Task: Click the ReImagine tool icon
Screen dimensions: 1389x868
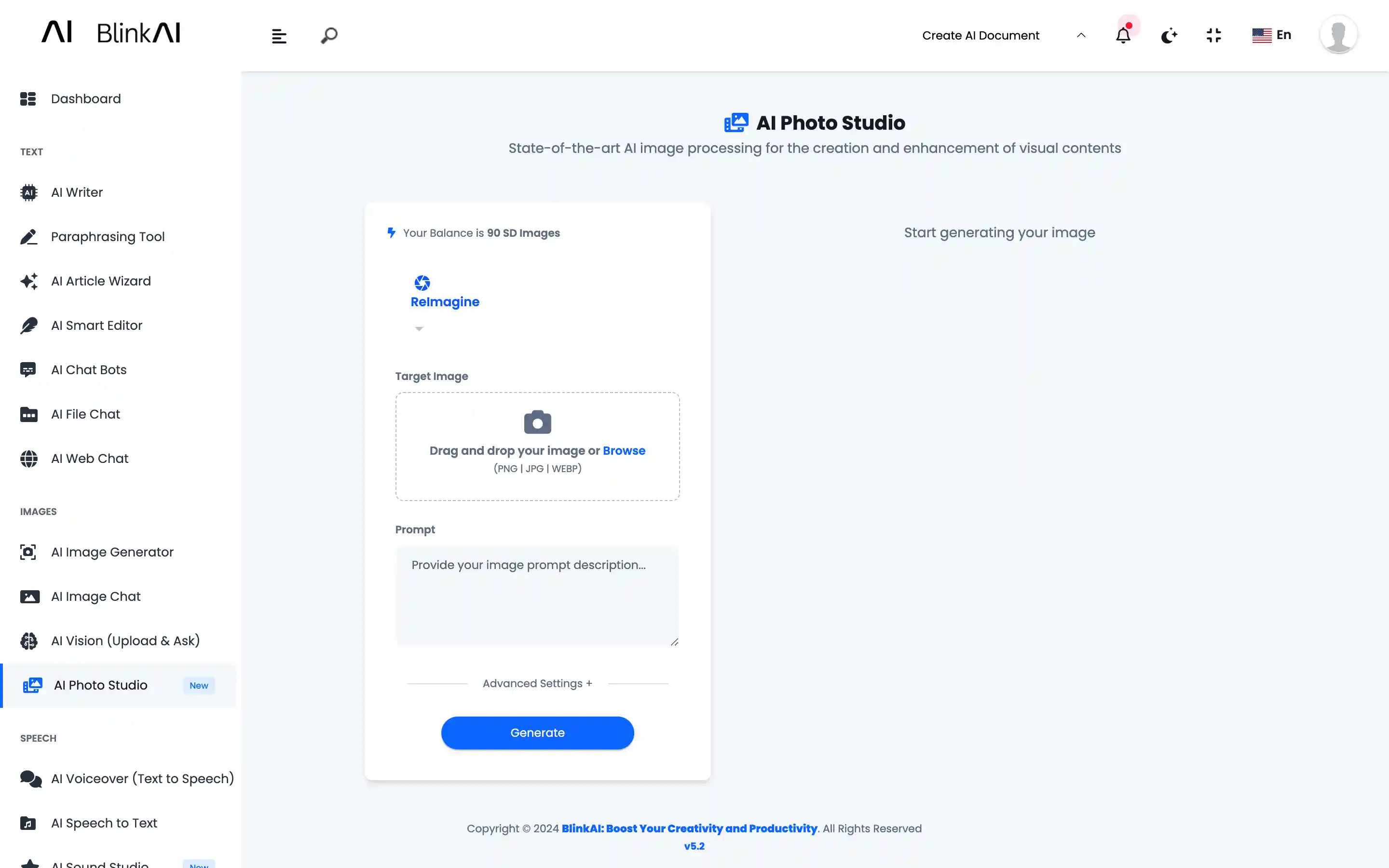Action: 421,283
